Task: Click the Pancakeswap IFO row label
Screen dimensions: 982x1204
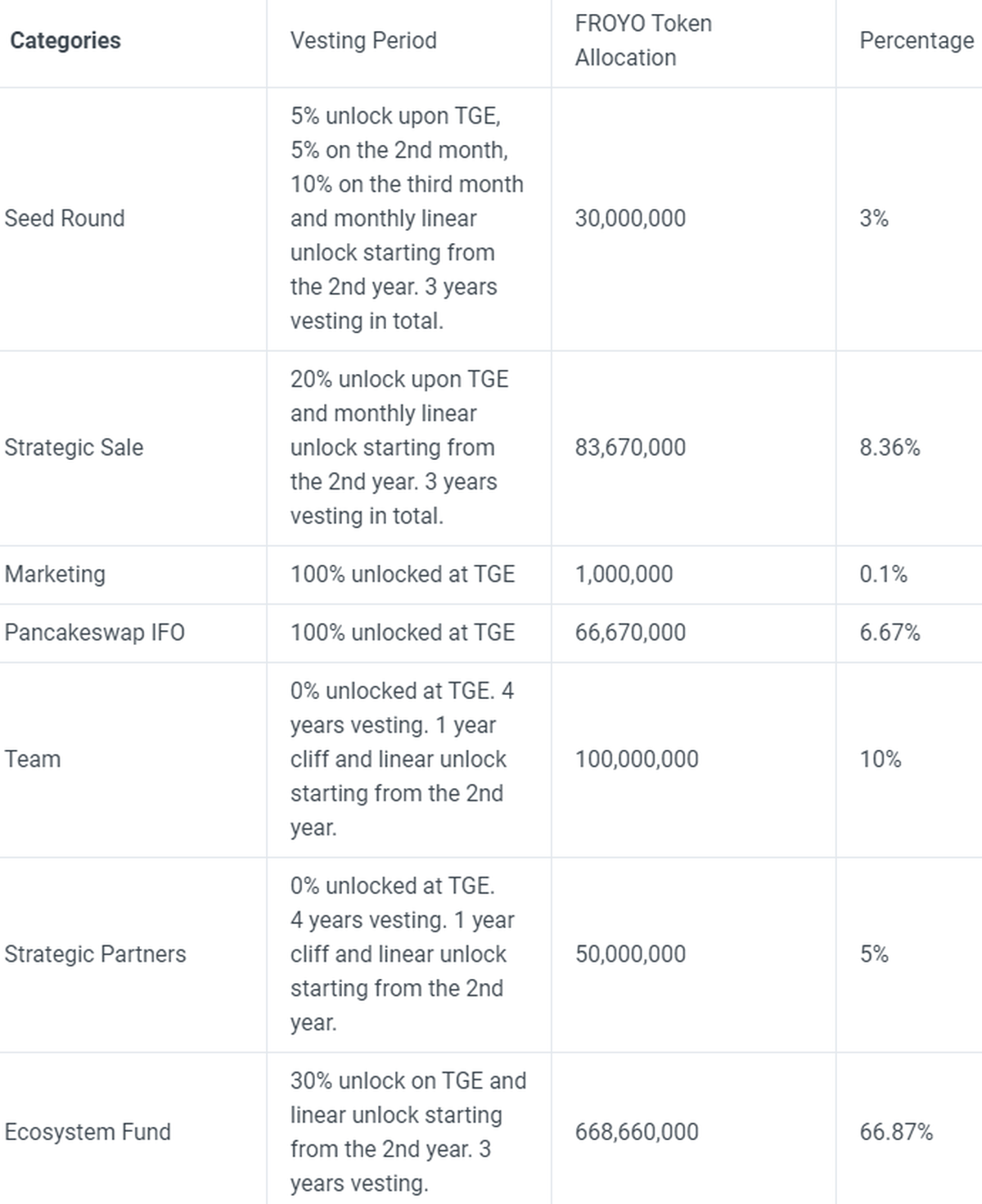Action: coord(95,633)
